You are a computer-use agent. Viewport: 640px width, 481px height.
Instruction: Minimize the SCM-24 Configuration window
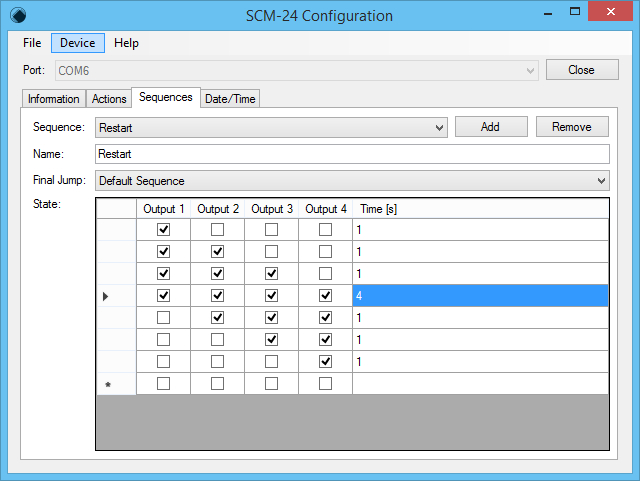pos(548,12)
